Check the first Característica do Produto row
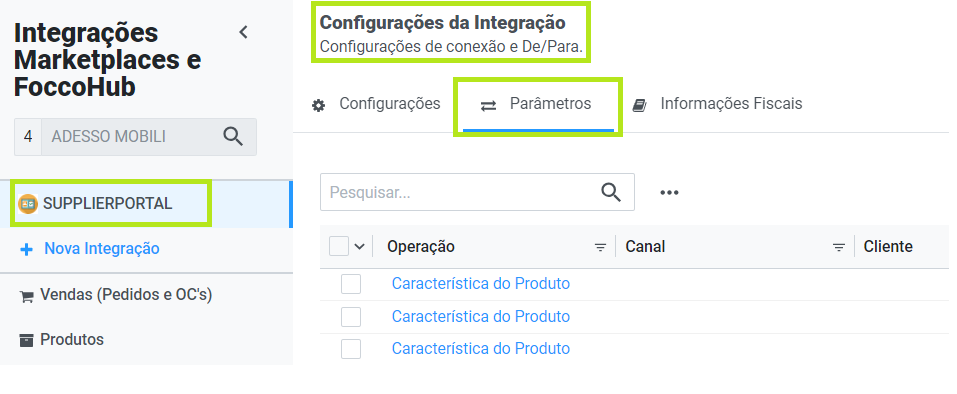The image size is (957, 394). [x=351, y=284]
